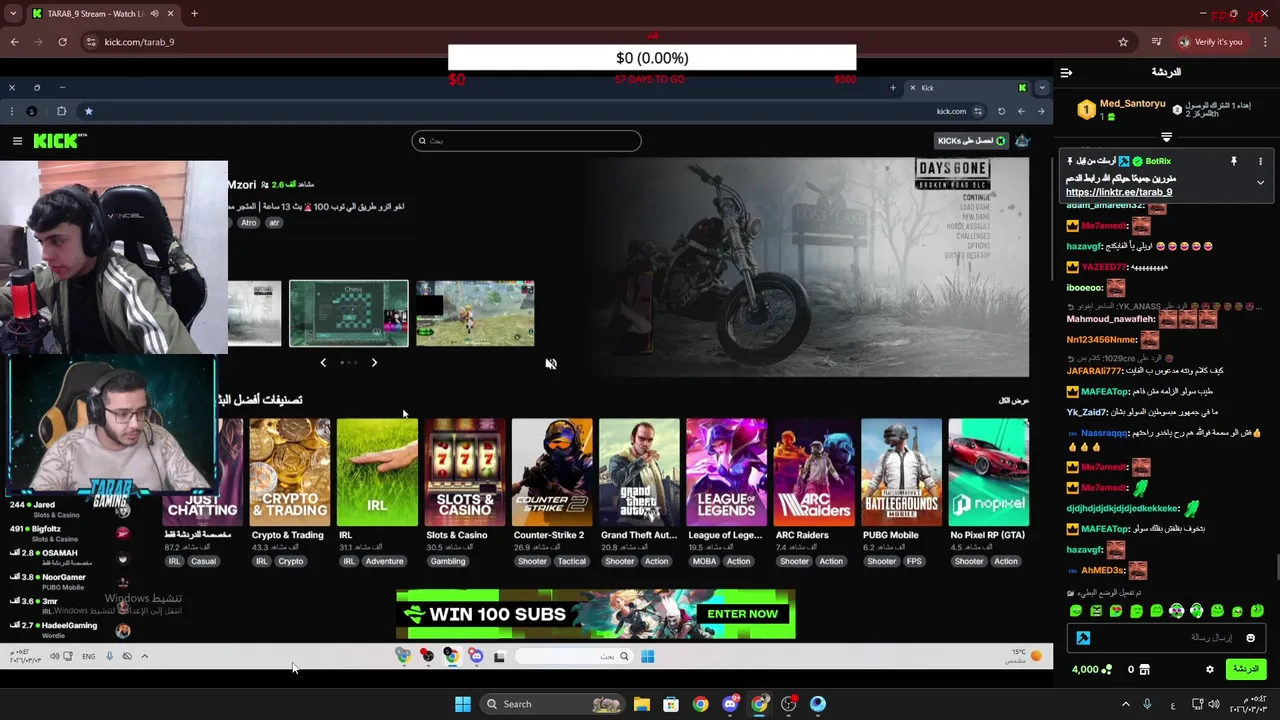Click ENTER NOW on the Win 100 Subs banner
This screenshot has width=1280, height=720.
point(742,614)
